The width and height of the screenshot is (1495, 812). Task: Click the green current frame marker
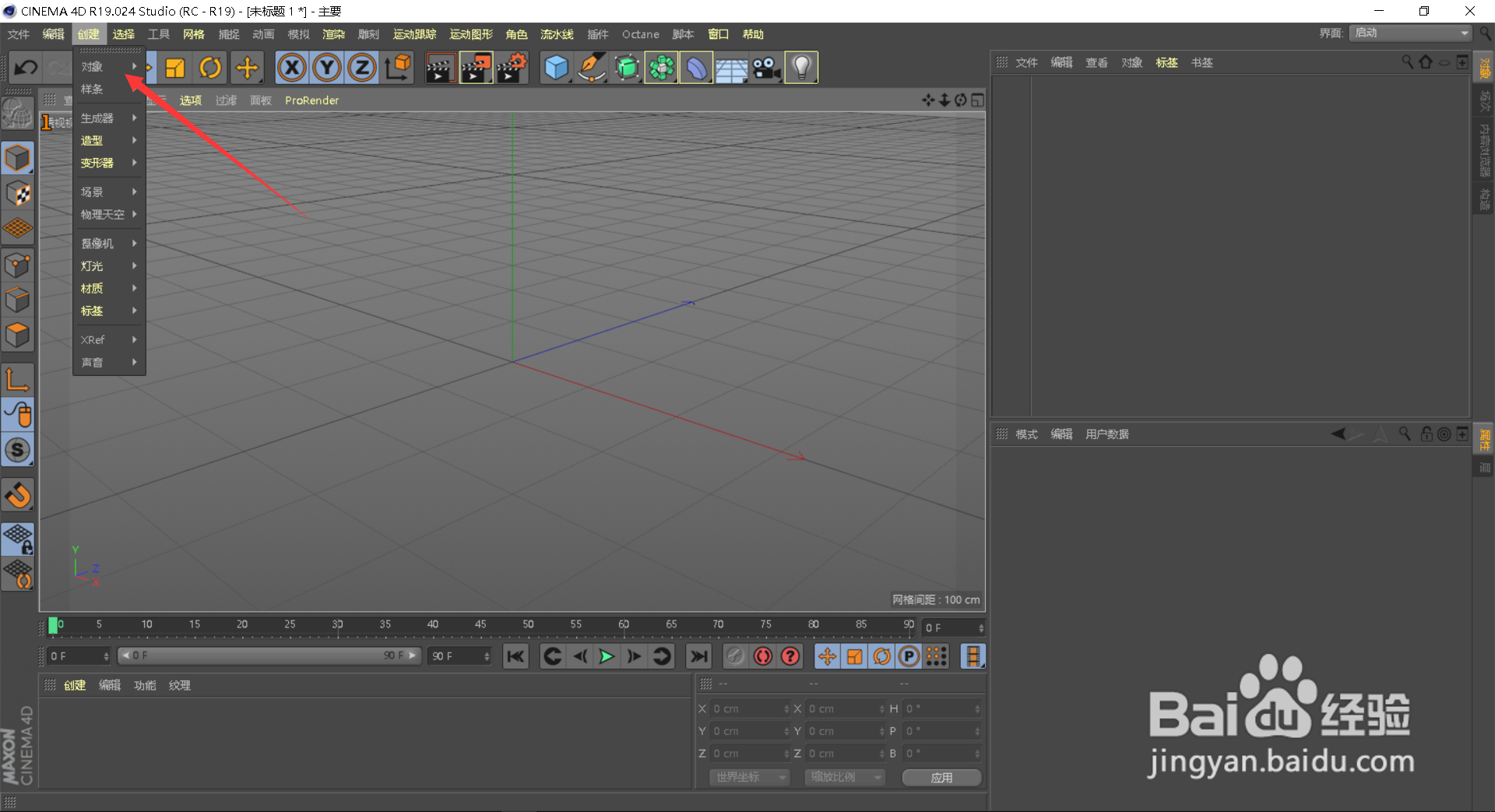(53, 625)
